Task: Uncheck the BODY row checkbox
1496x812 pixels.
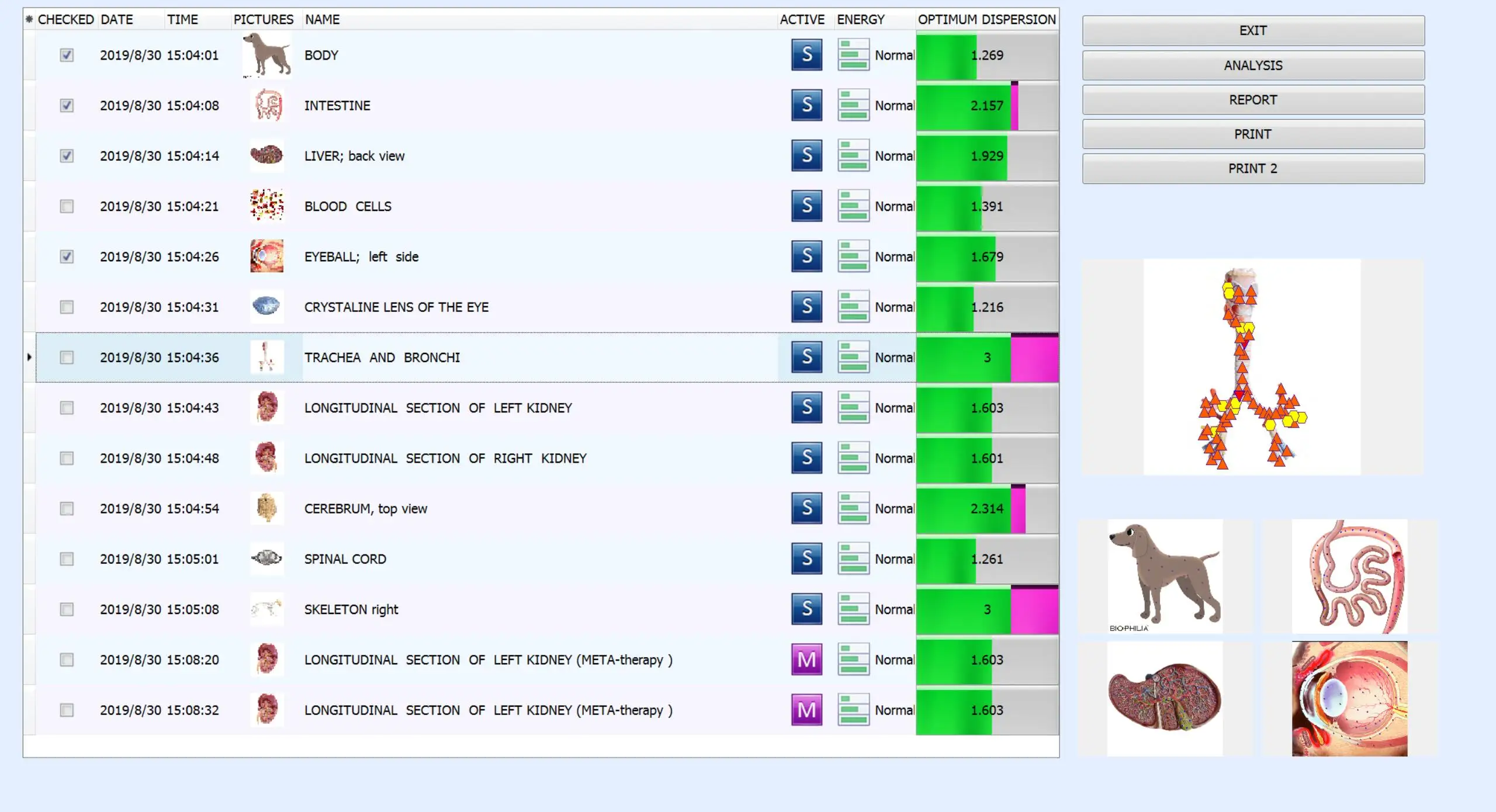Action: coord(67,55)
